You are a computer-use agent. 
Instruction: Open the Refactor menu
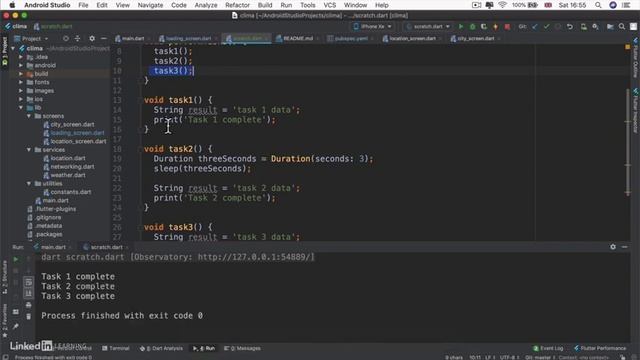pos(237,5)
